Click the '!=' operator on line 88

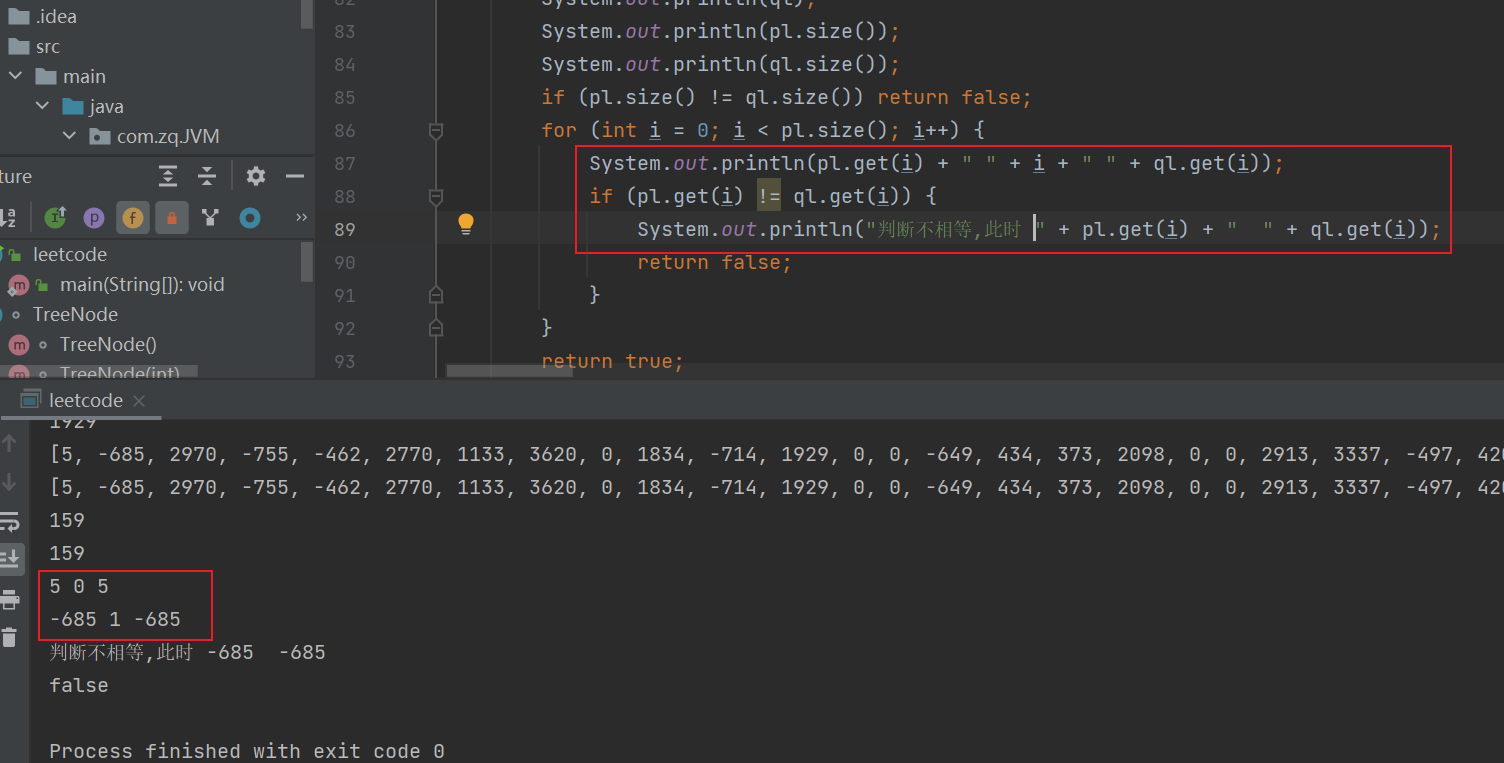768,196
